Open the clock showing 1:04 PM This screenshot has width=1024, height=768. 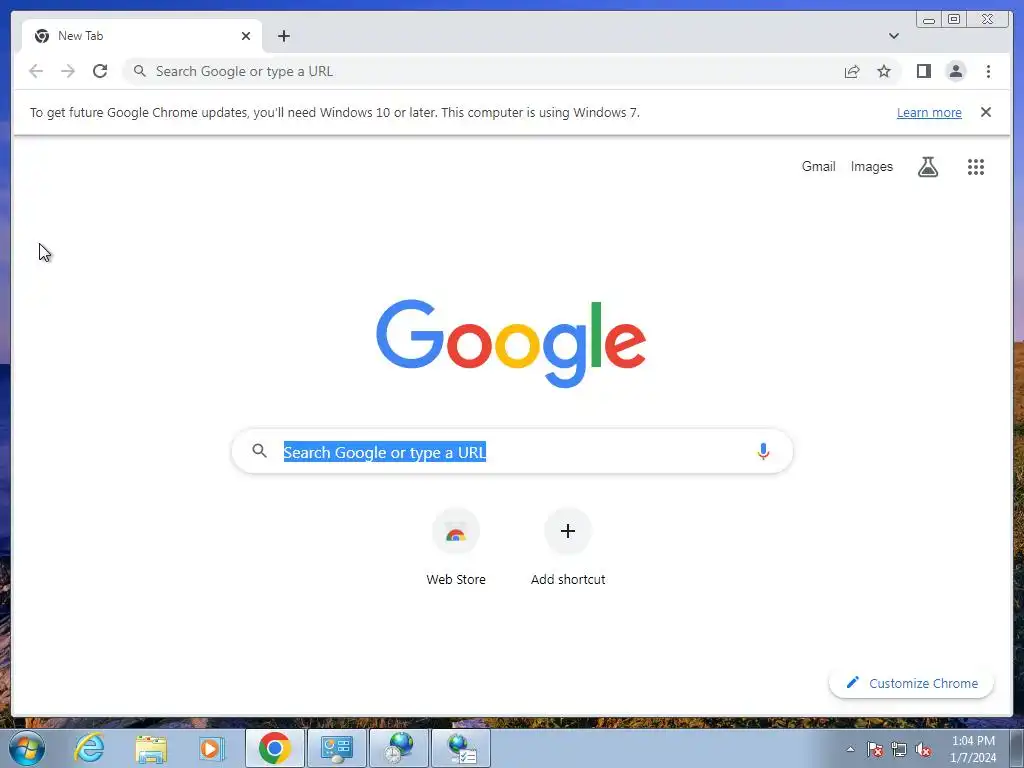972,749
